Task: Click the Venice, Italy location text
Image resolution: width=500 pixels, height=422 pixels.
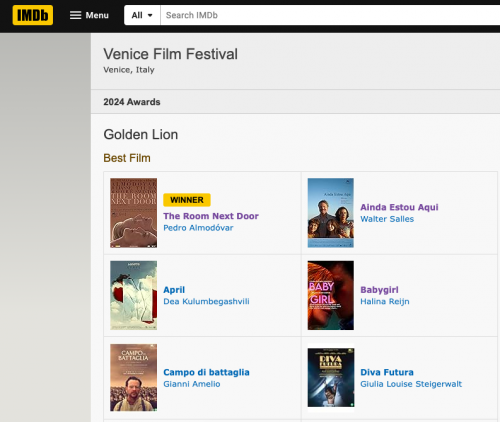Action: (129, 70)
